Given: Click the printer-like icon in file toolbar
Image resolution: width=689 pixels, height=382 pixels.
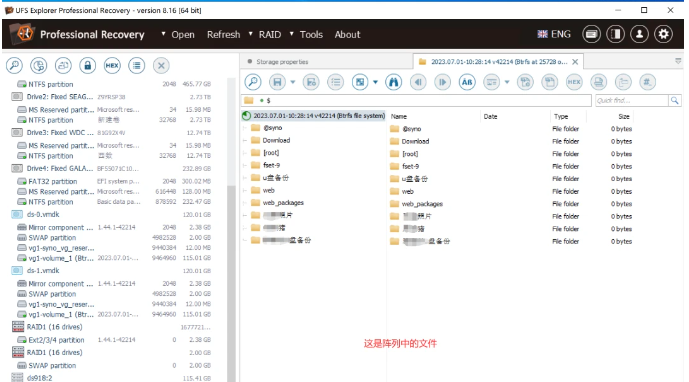Looking at the screenshot, I should tap(598, 82).
